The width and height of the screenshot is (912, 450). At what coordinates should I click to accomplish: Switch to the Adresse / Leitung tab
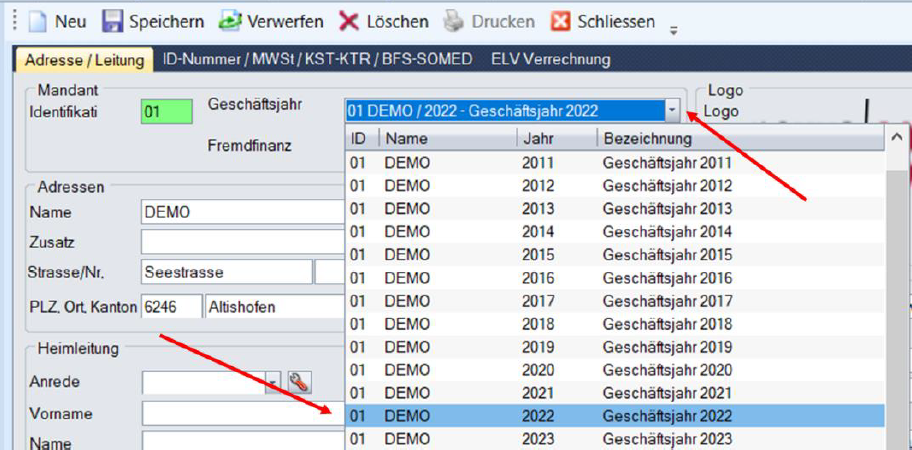pos(84,59)
